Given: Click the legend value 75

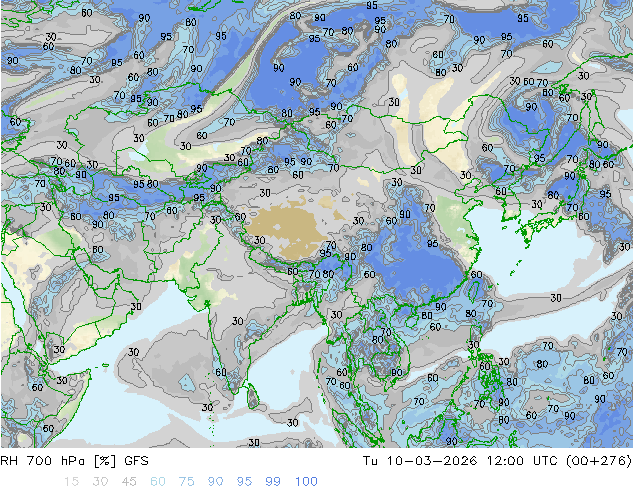Looking at the screenshot, I should [x=186, y=482].
